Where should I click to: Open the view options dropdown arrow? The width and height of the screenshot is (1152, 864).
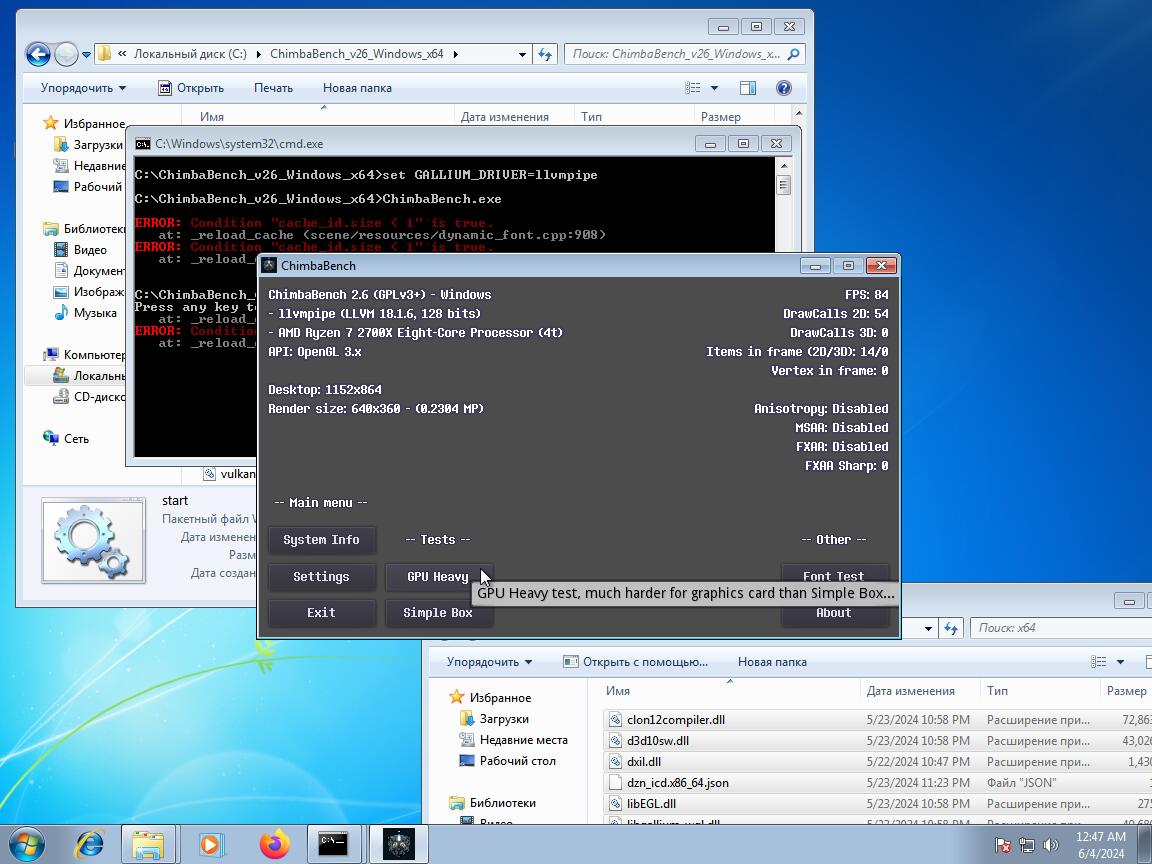(714, 88)
